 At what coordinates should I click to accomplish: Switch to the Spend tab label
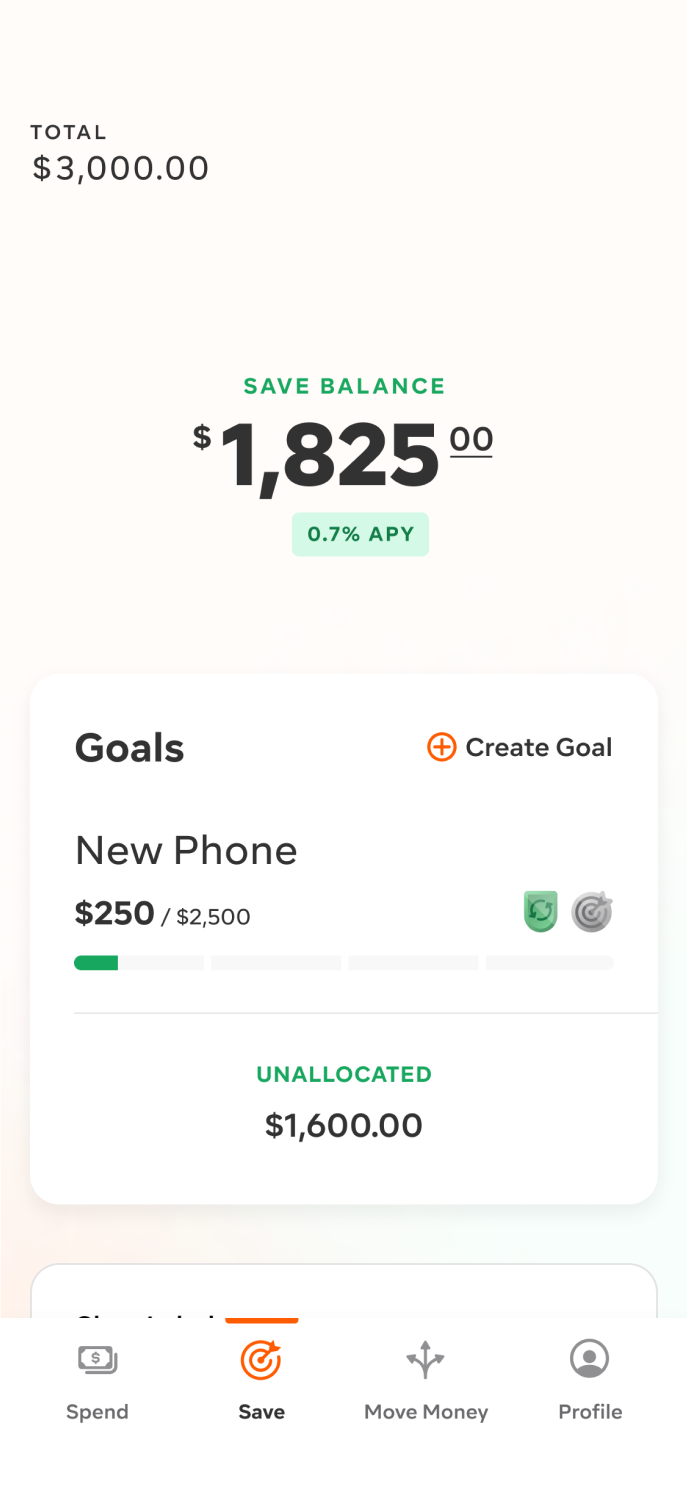click(97, 1412)
